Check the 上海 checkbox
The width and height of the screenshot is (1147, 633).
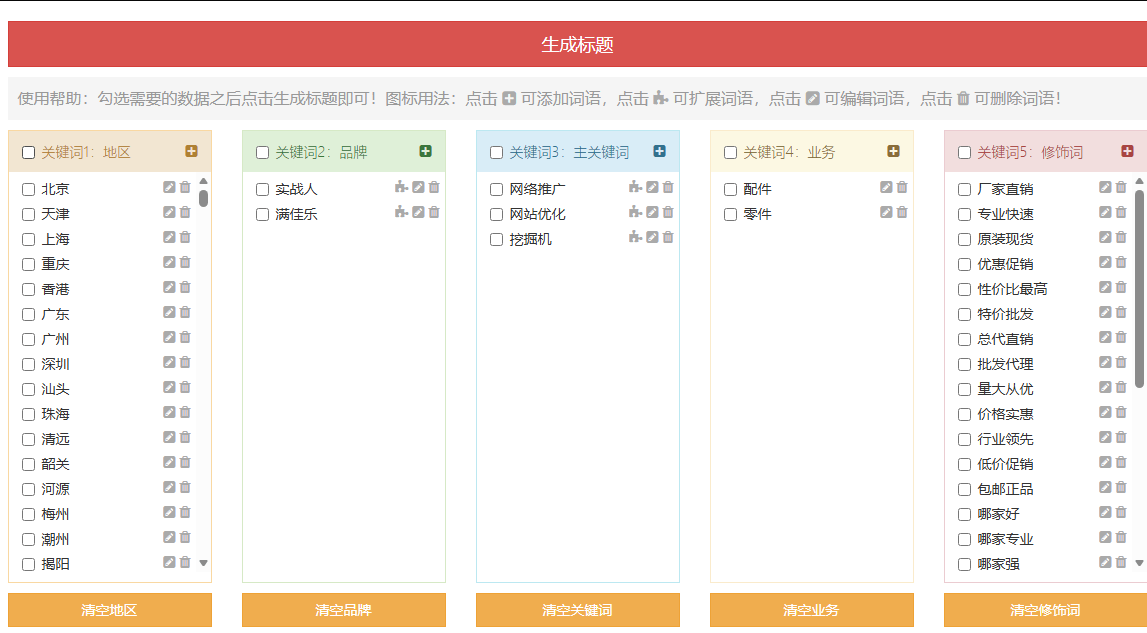pyautogui.click(x=28, y=239)
